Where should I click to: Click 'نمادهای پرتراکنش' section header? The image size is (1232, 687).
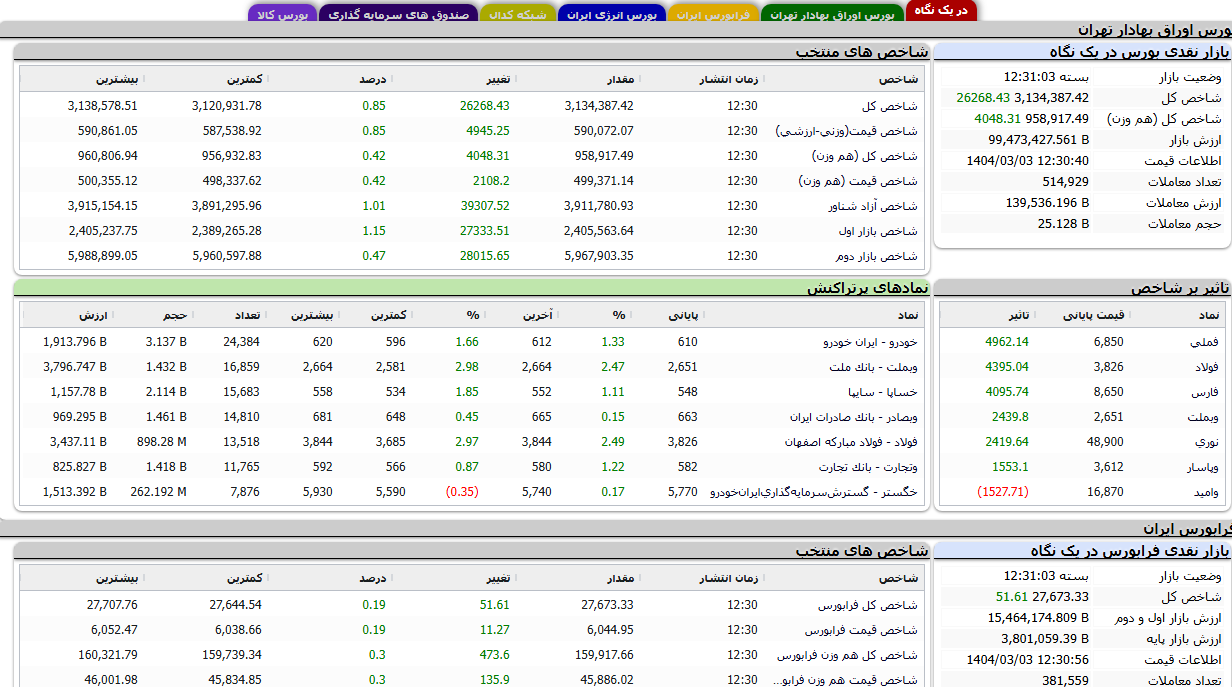[868, 288]
